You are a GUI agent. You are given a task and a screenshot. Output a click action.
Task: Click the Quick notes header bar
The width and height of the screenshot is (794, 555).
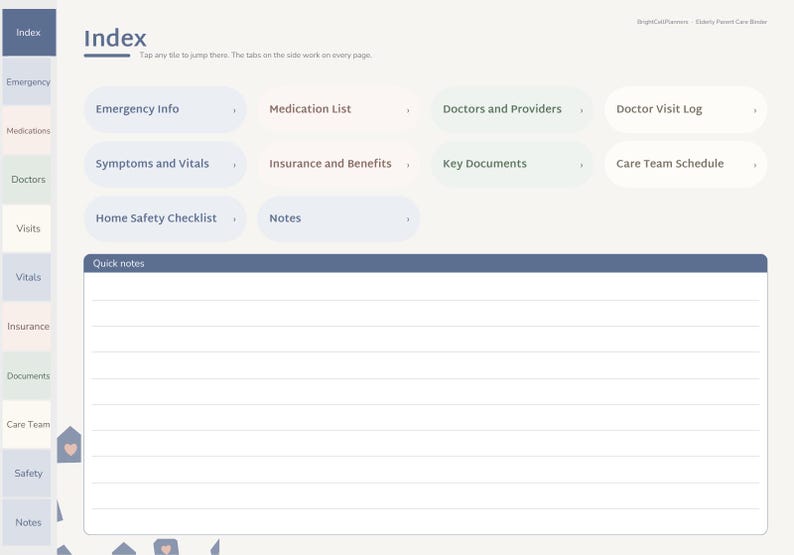coord(425,263)
